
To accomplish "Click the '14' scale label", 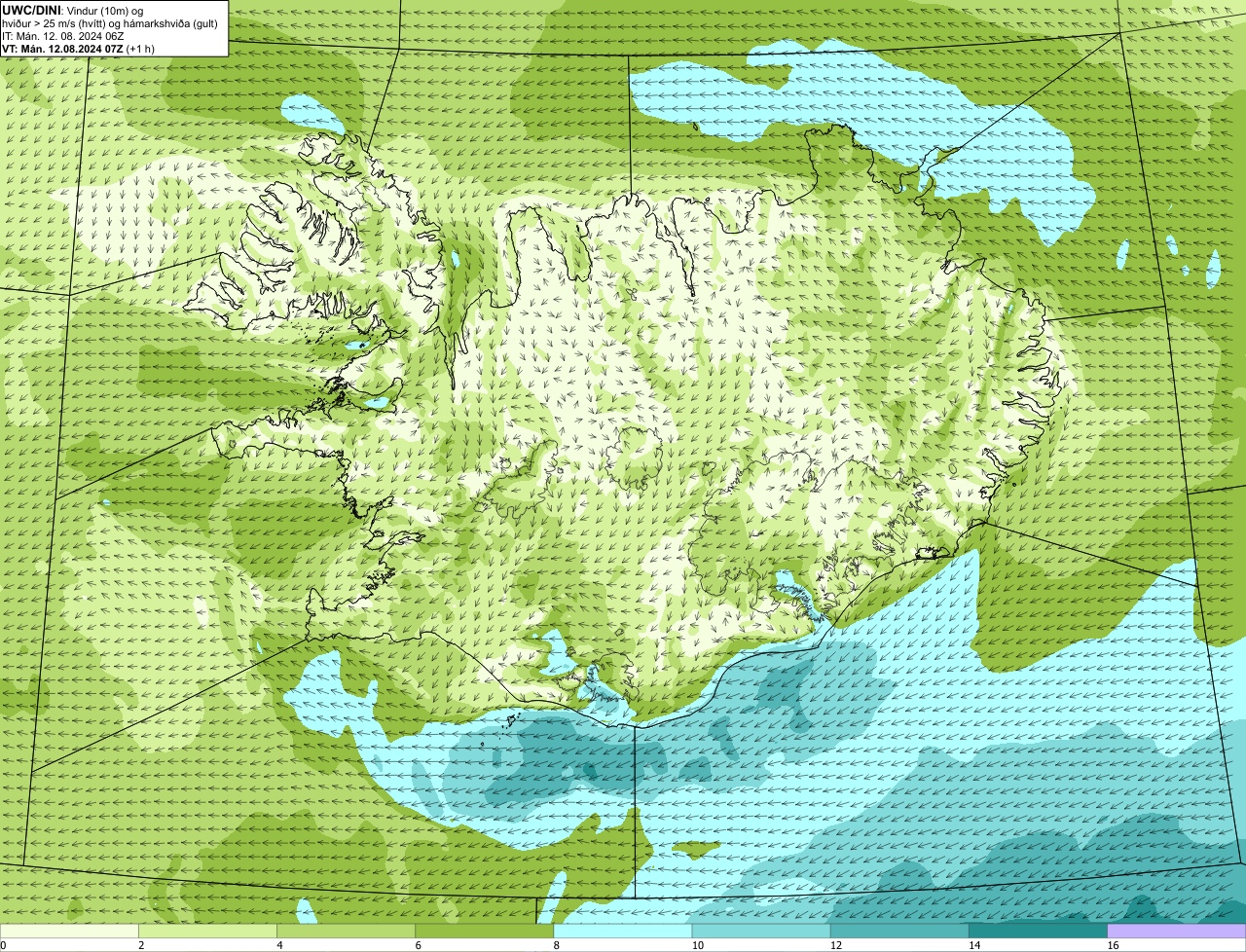I will point(974,945).
